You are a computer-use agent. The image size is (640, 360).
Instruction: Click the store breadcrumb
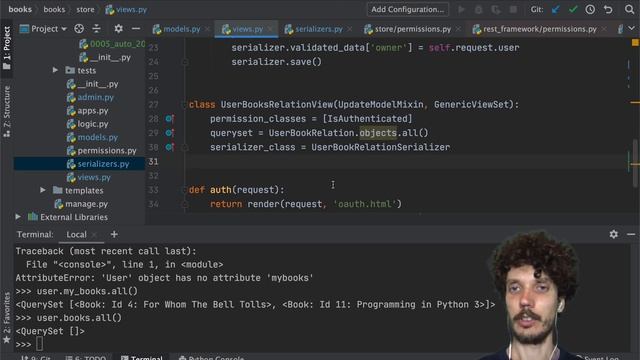85,9
